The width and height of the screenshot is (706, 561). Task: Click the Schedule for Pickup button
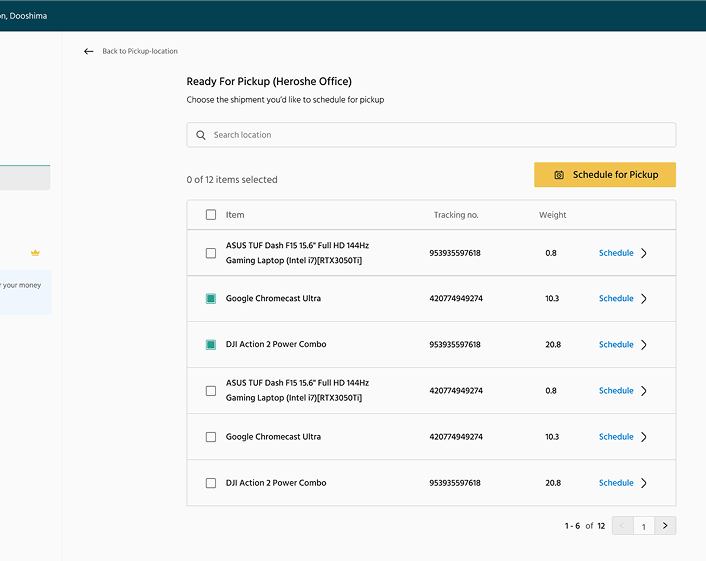click(605, 175)
